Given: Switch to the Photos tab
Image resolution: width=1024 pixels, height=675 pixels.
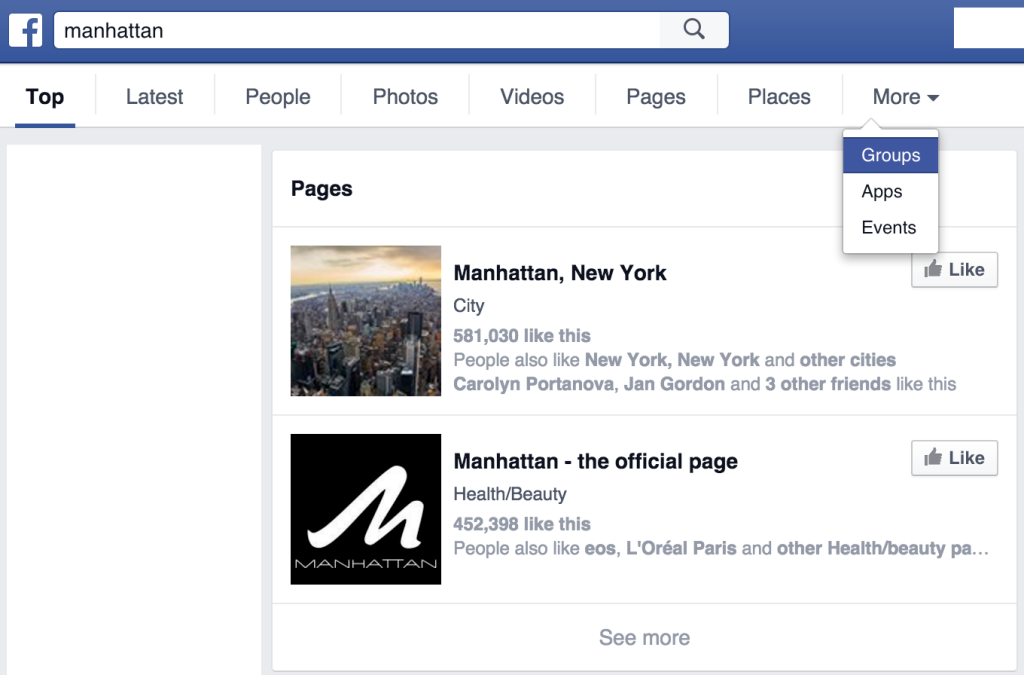Looking at the screenshot, I should coord(405,97).
